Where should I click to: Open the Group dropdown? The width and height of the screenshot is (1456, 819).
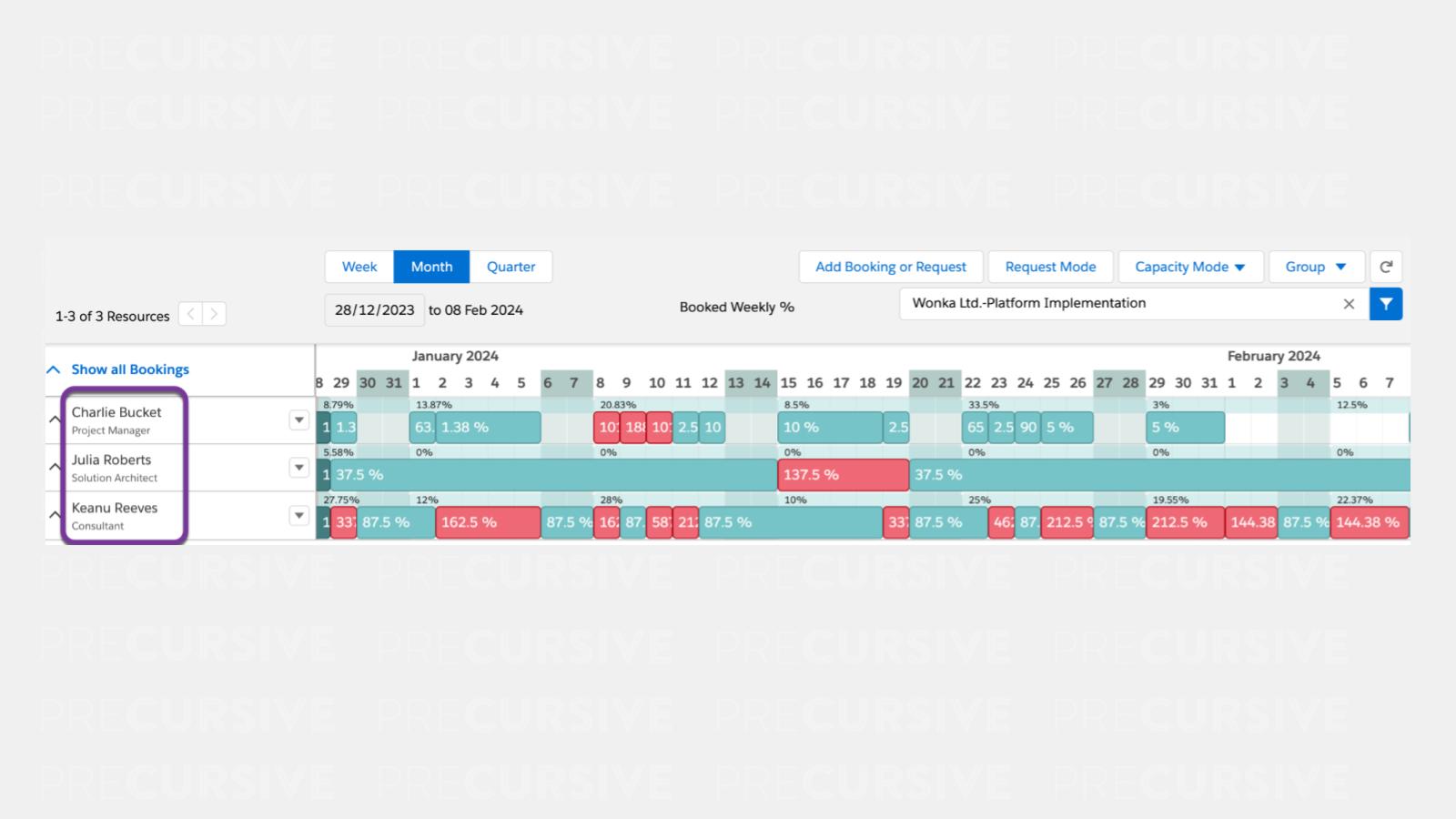1317,267
